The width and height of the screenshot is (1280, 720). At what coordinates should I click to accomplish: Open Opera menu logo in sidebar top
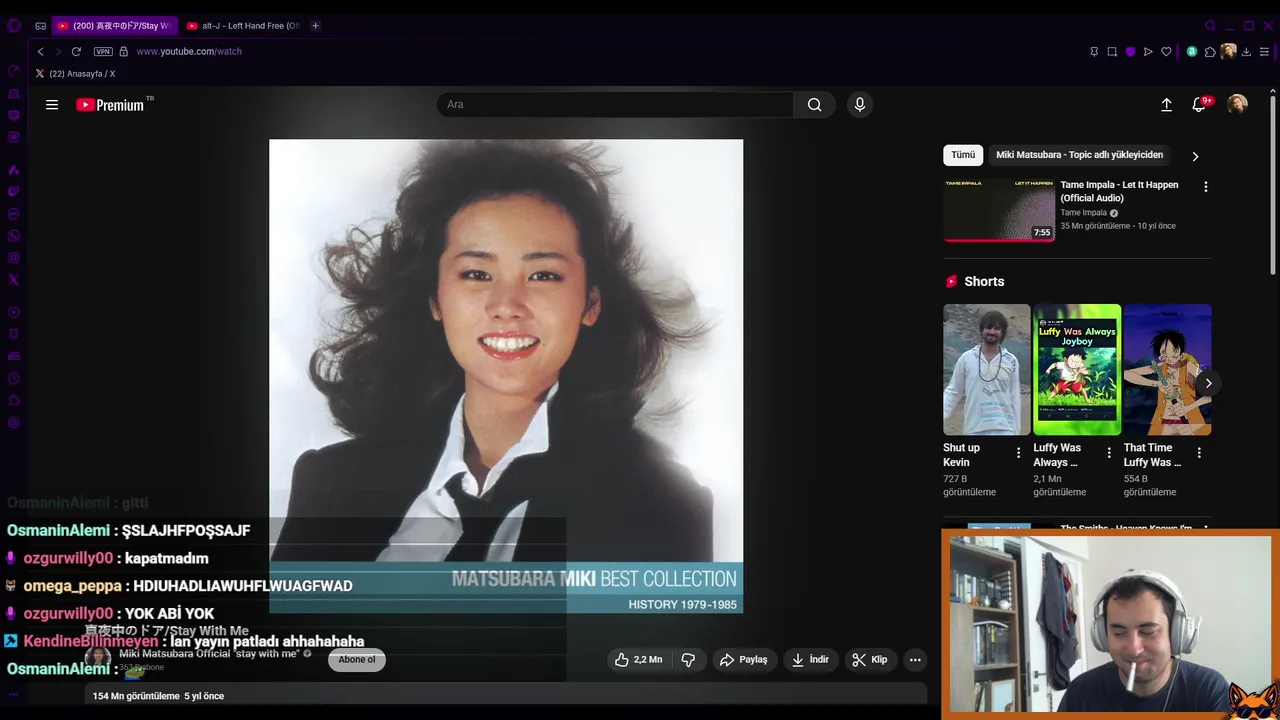pyautogui.click(x=14, y=26)
